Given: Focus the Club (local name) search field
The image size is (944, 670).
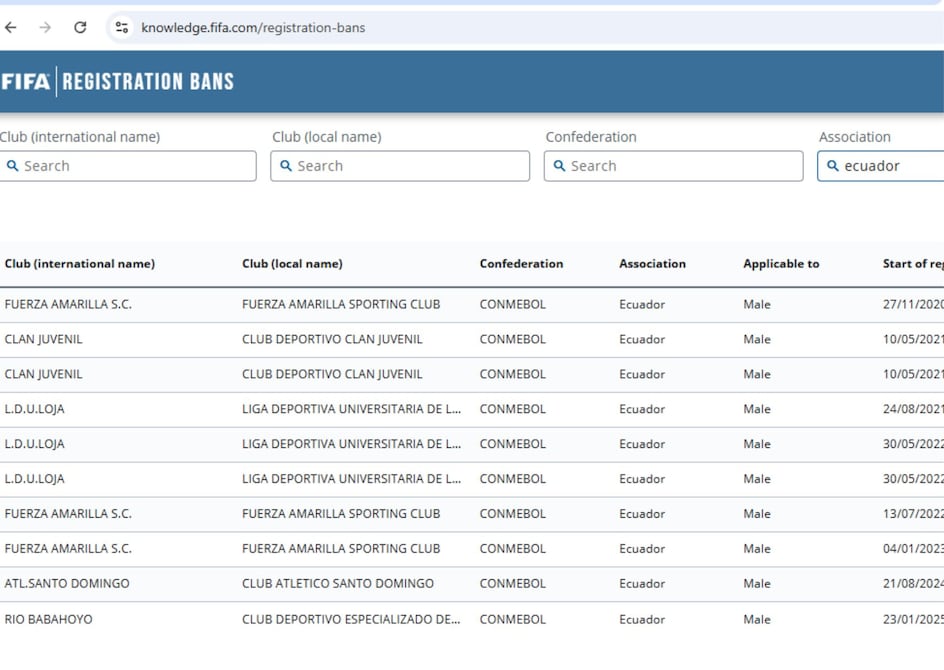Looking at the screenshot, I should [410, 166].
